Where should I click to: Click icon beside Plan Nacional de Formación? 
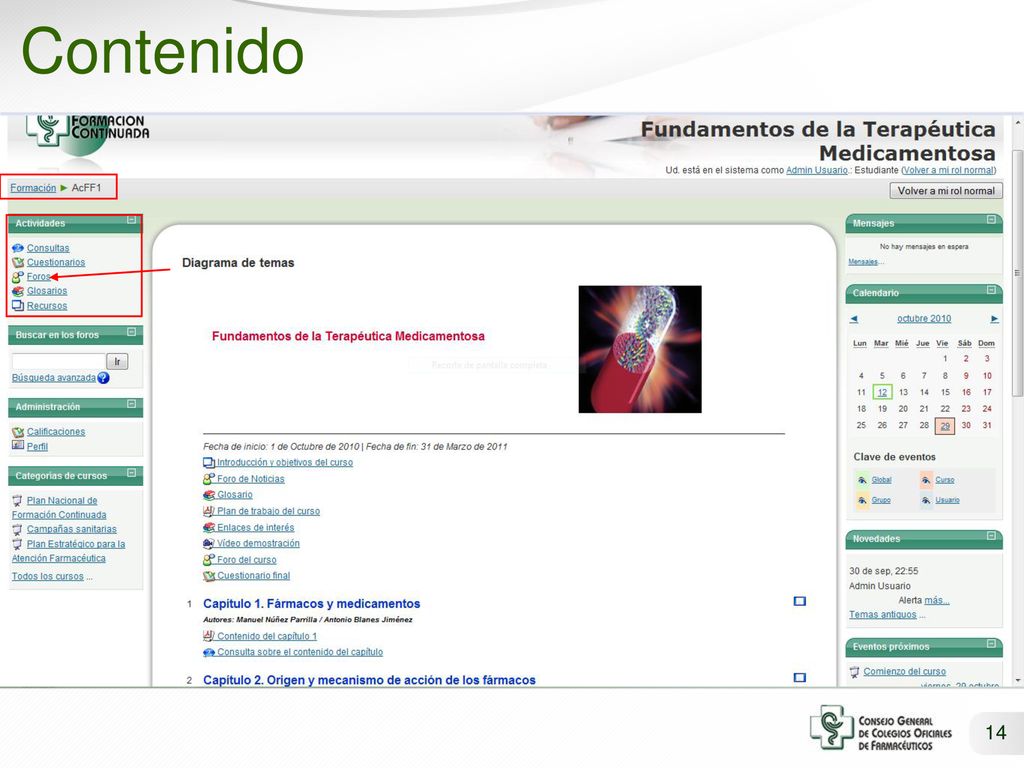(18, 501)
